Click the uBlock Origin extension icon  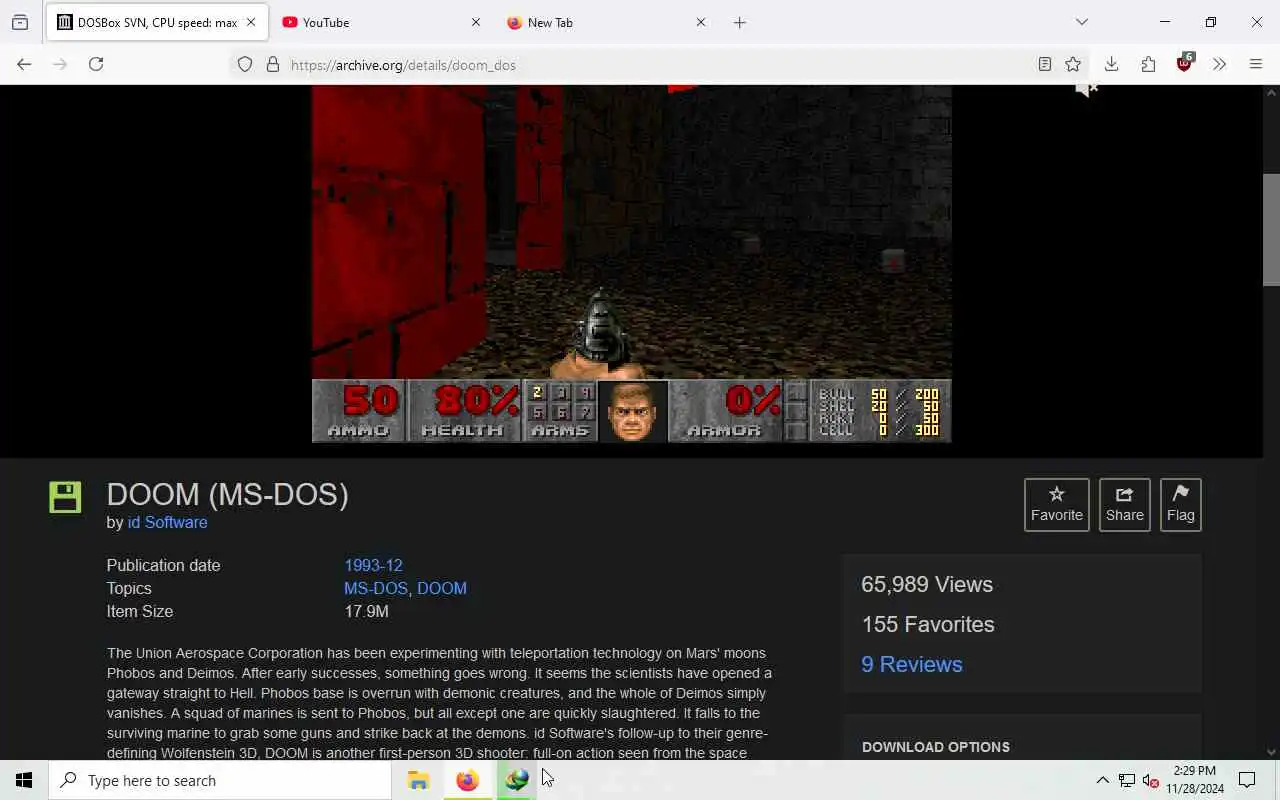[1185, 63]
